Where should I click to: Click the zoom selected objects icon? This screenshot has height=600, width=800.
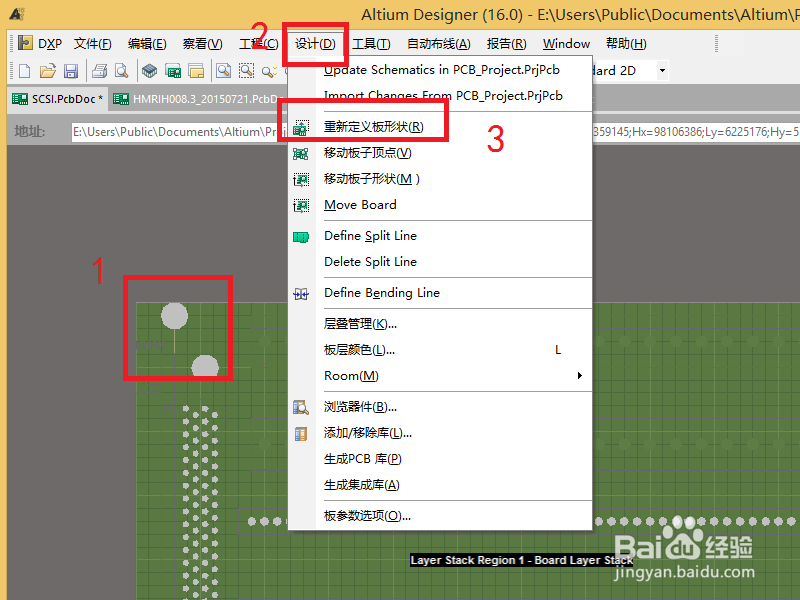pyautogui.click(x=269, y=71)
